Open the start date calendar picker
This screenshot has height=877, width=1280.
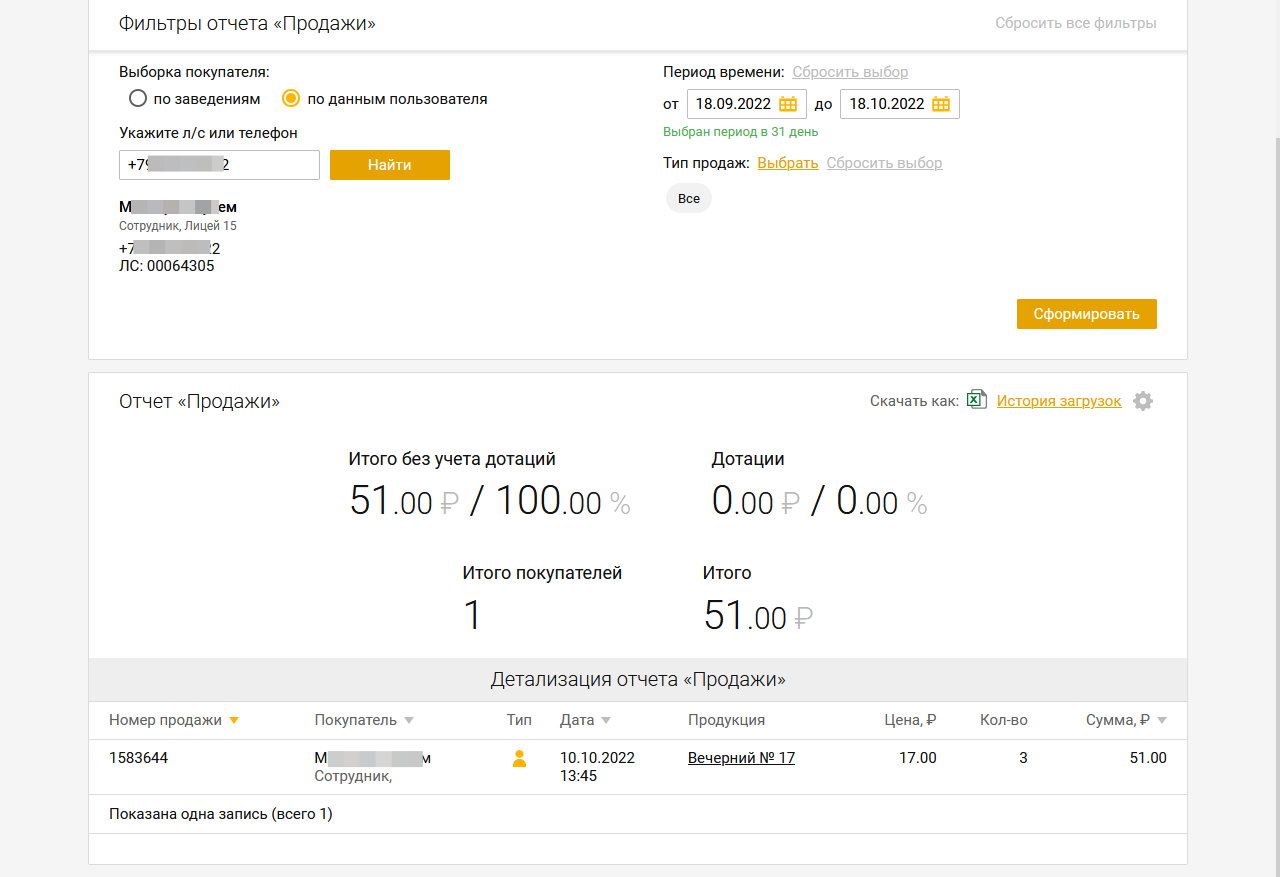tap(788, 104)
